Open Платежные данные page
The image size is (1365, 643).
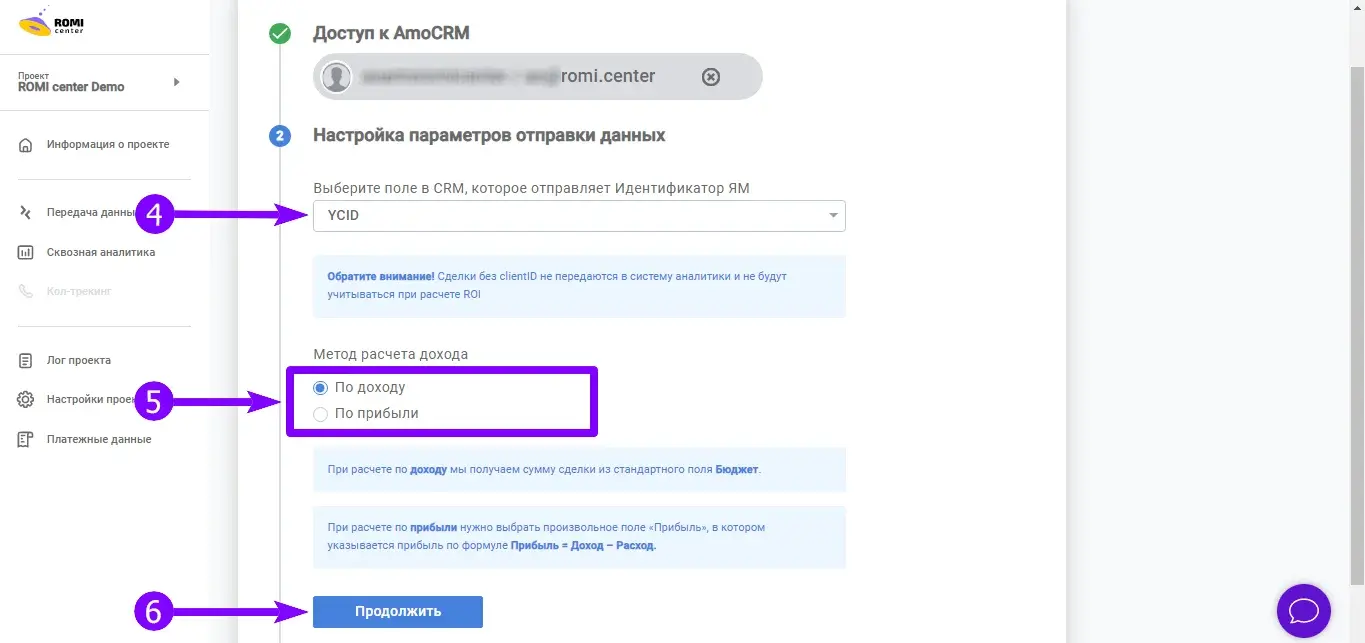pyautogui.click(x=99, y=439)
